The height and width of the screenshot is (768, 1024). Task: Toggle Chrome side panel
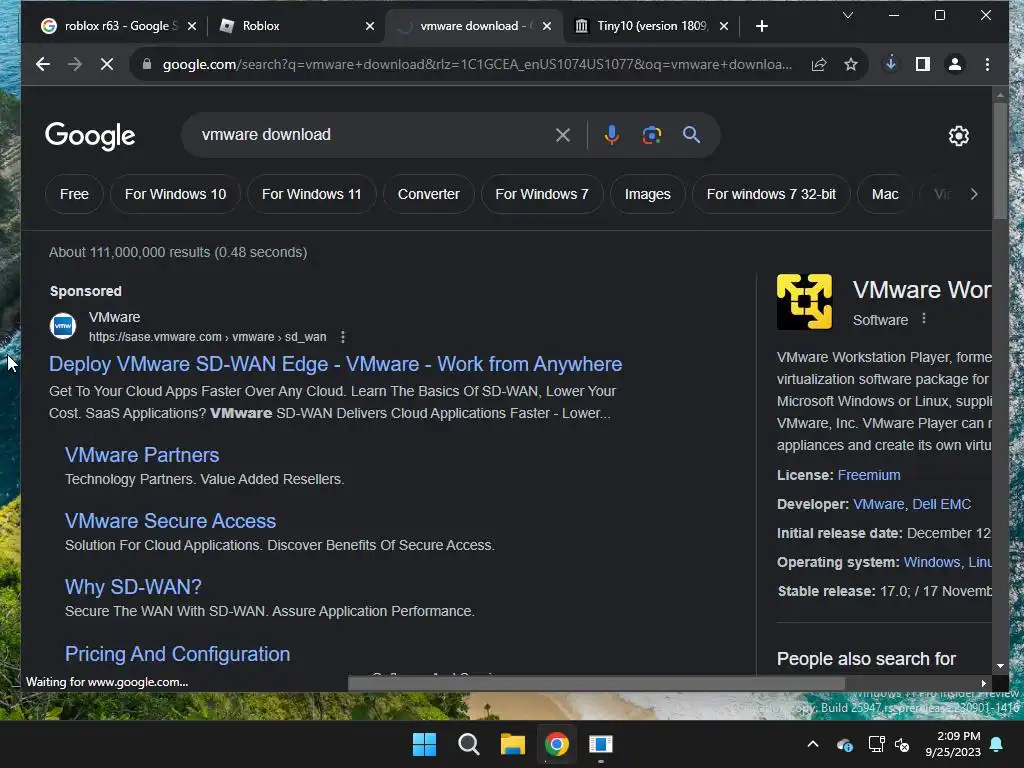[922, 64]
